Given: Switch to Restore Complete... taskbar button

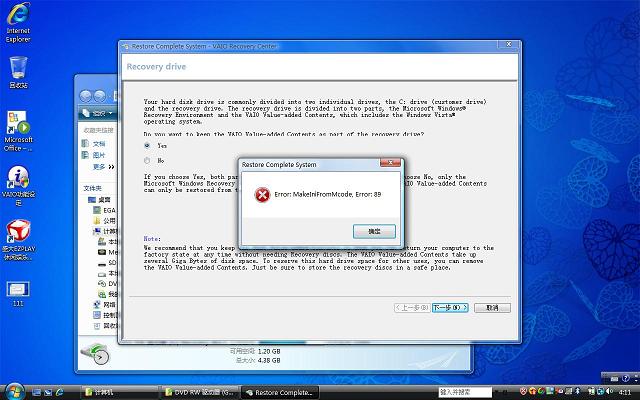Looking at the screenshot, I should [x=280, y=392].
